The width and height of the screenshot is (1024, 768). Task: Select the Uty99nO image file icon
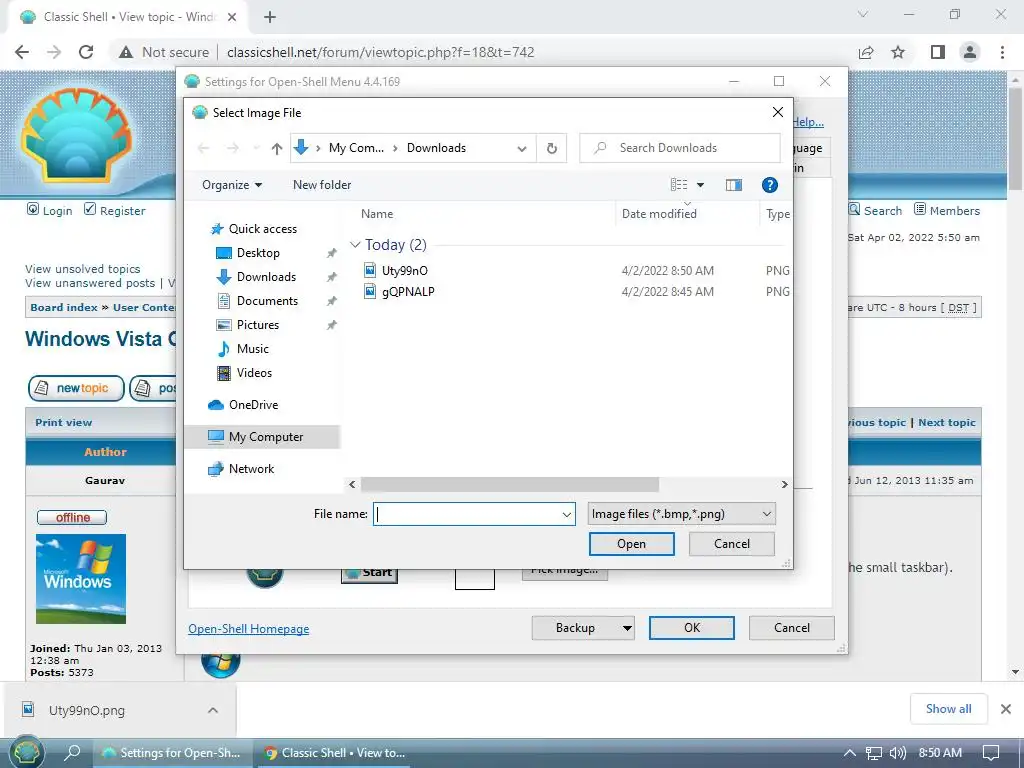coord(370,270)
